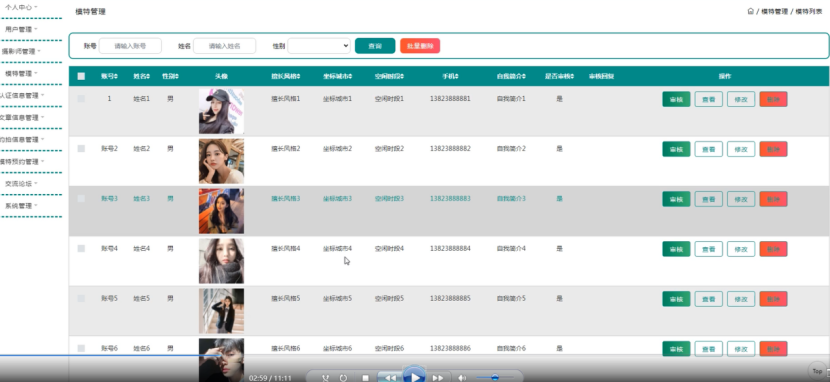Select 自我简介4 table cell
Screen dimensions: 830x382
(x=511, y=248)
